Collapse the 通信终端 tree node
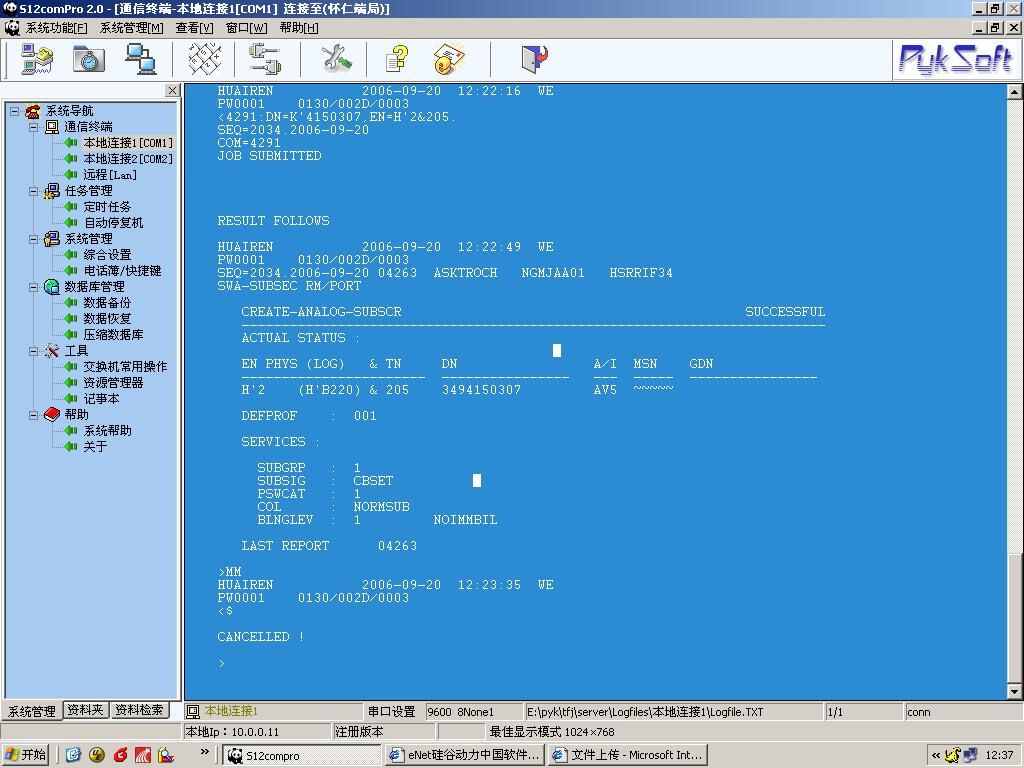 pyautogui.click(x=33, y=127)
